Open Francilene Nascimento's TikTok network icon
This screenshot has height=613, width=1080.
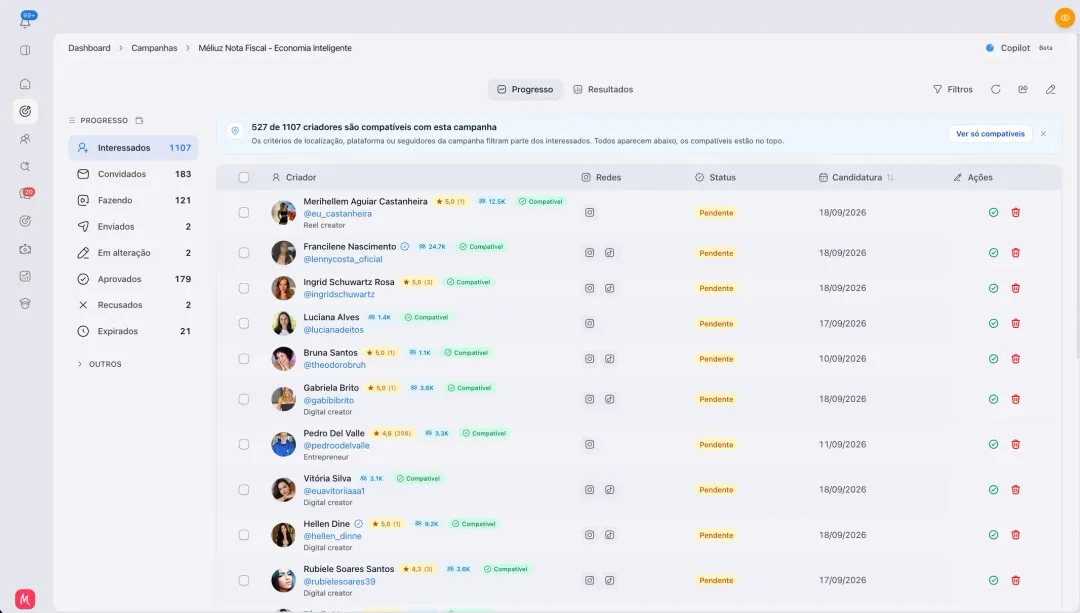(610, 253)
